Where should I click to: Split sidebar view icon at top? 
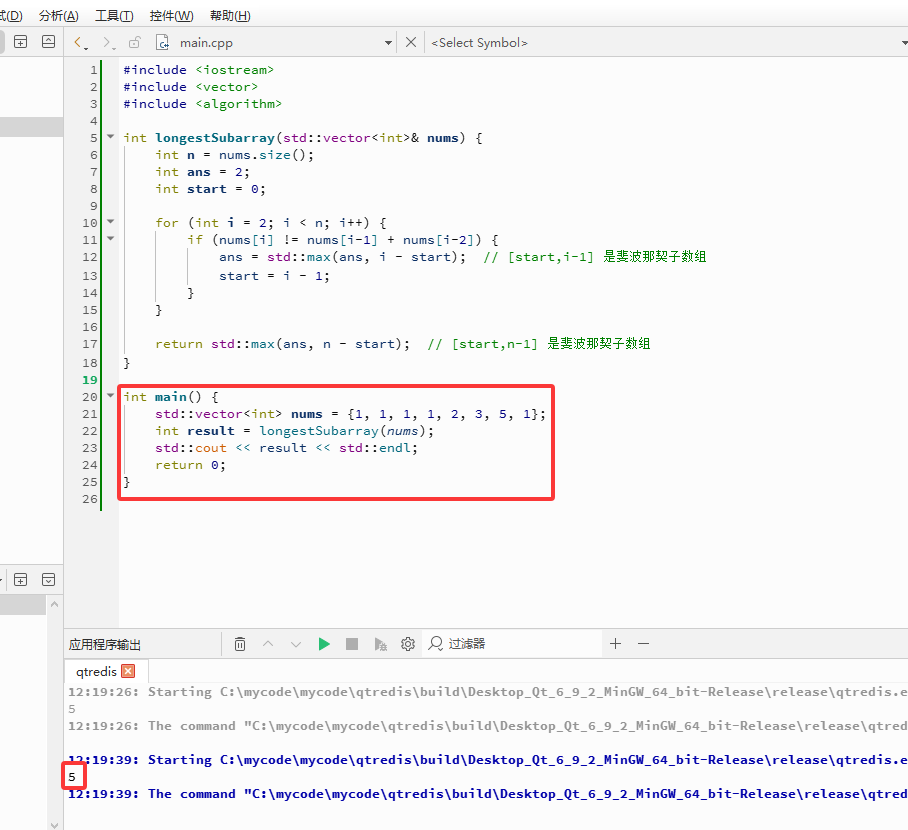[20, 42]
